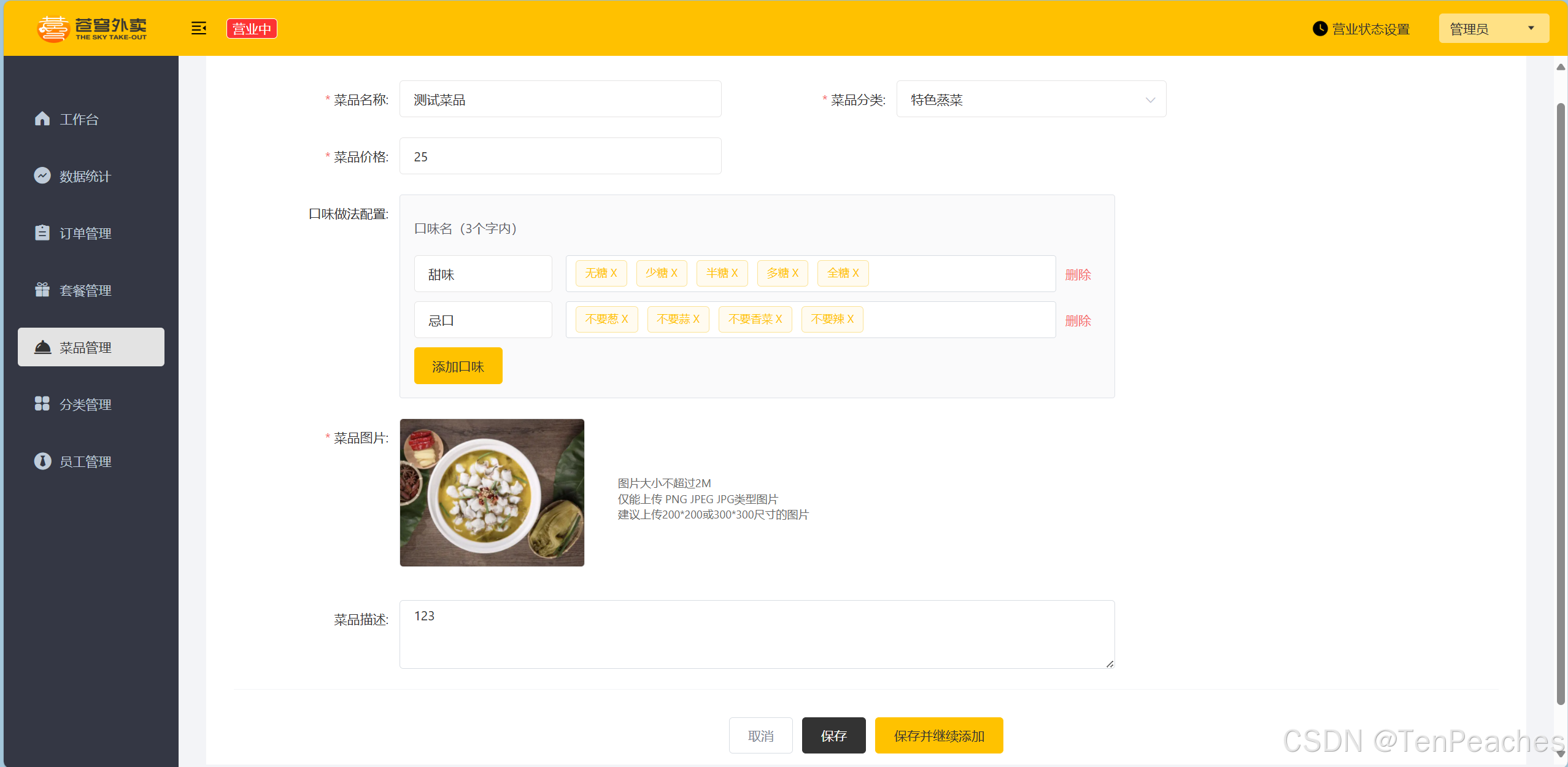
Task: Remove the 不要葱 tag
Action: click(x=625, y=319)
